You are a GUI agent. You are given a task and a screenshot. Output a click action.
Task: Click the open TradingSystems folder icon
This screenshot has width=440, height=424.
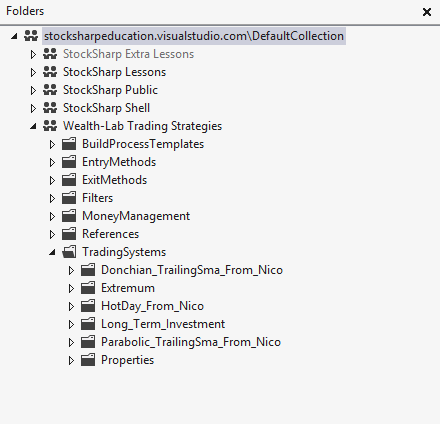click(x=69, y=252)
